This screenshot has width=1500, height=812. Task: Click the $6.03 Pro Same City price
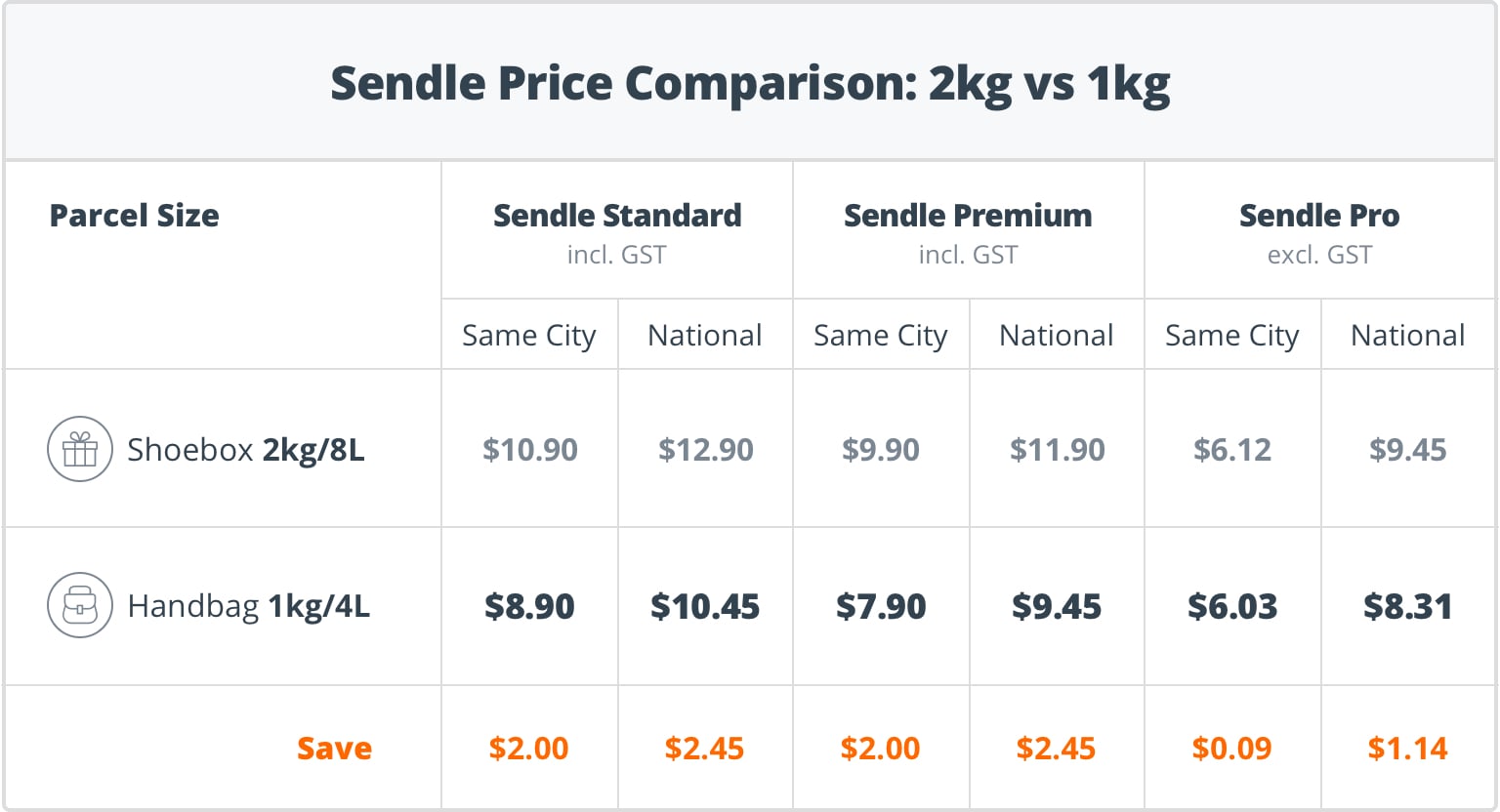(x=1232, y=606)
